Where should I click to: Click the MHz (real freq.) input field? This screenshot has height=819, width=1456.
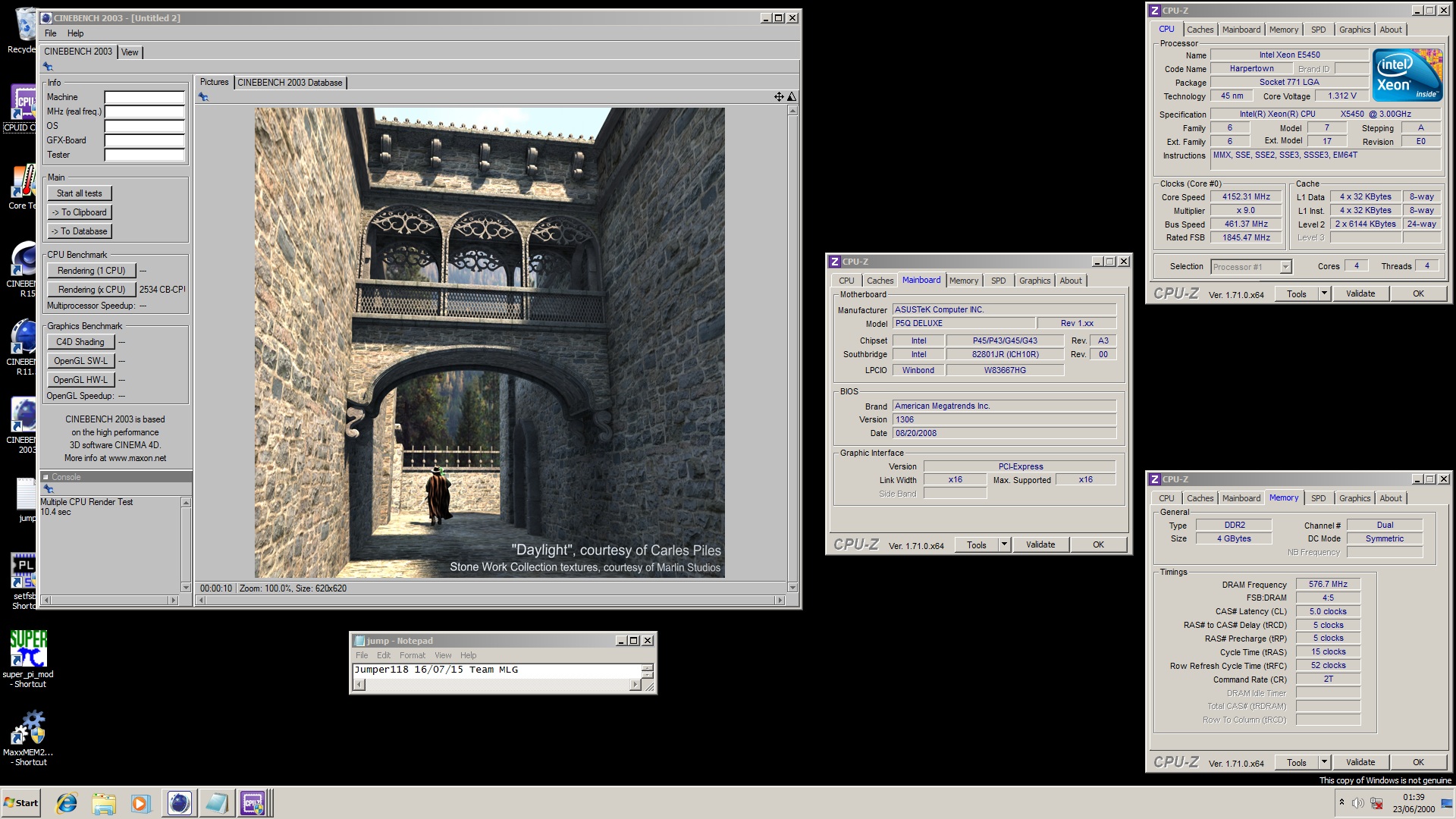(144, 111)
